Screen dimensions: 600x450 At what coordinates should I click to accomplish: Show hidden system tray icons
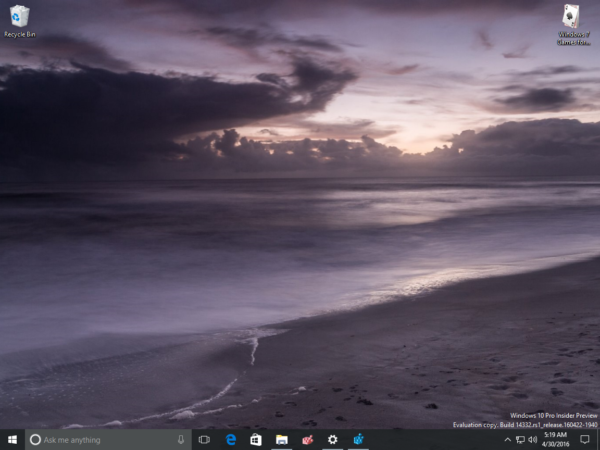coord(507,440)
